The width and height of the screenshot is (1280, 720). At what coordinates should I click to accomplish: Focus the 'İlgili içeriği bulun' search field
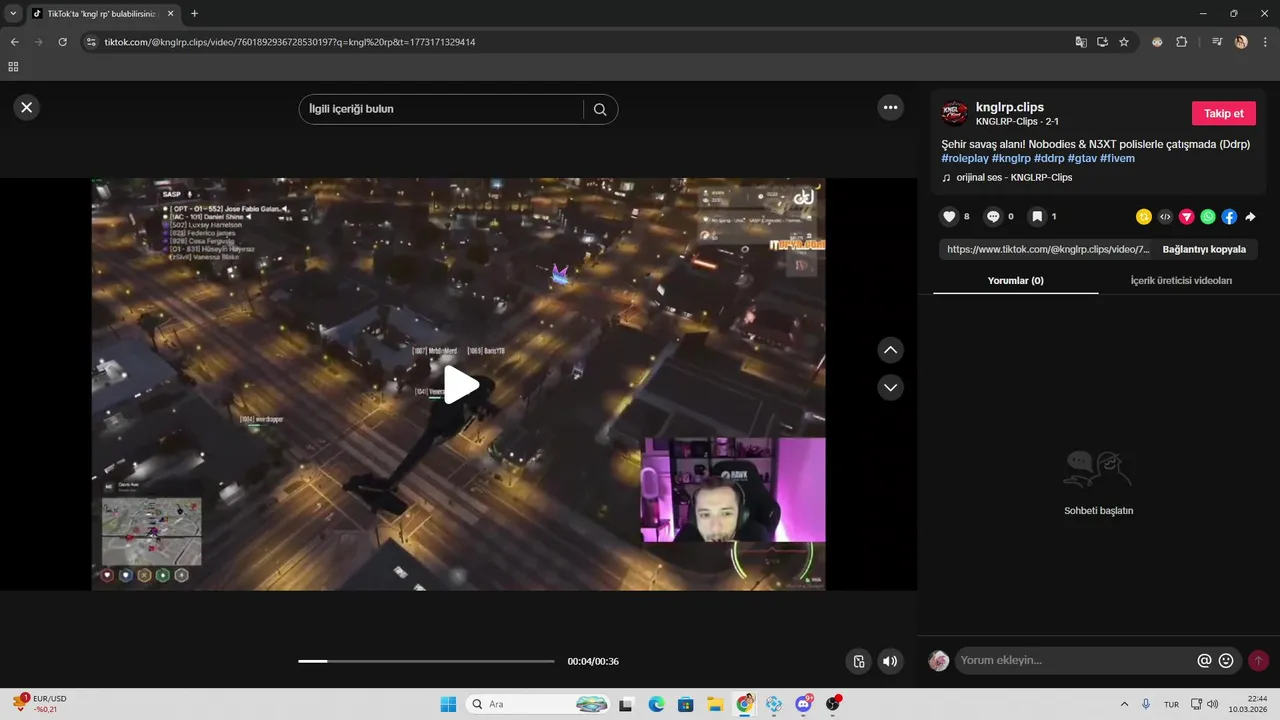[440, 109]
